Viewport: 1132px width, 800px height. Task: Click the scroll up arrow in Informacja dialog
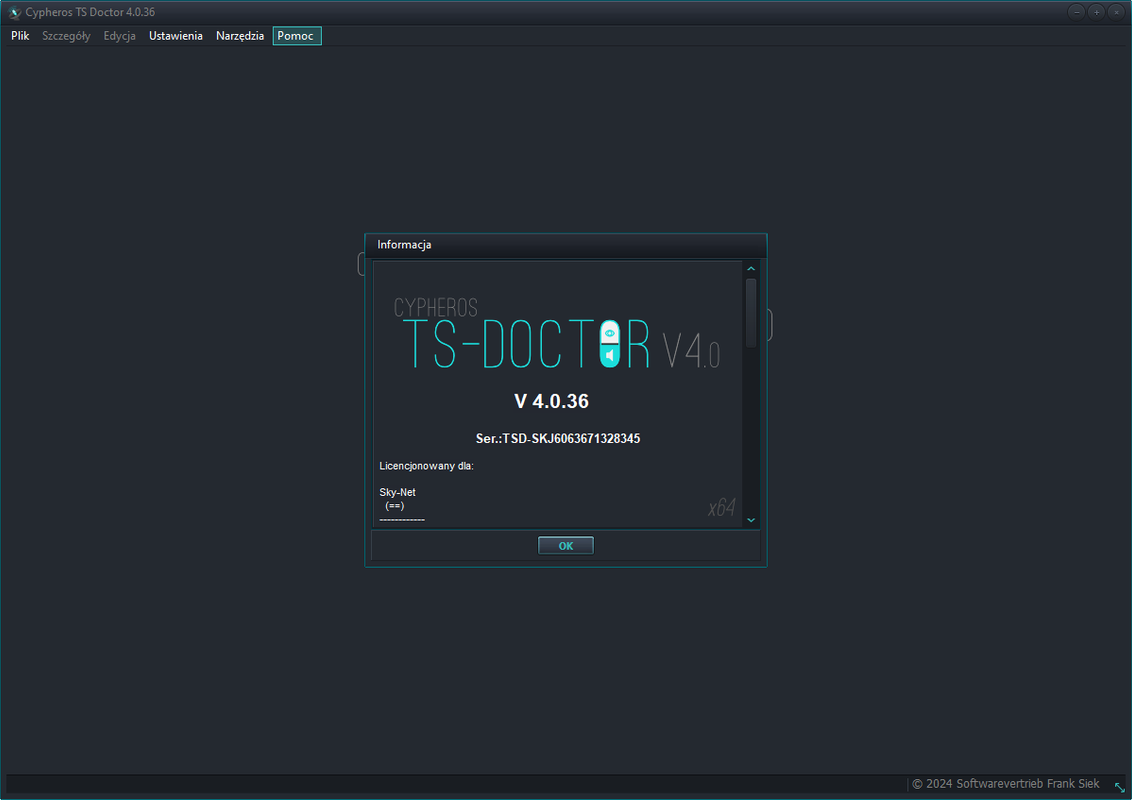[751, 269]
